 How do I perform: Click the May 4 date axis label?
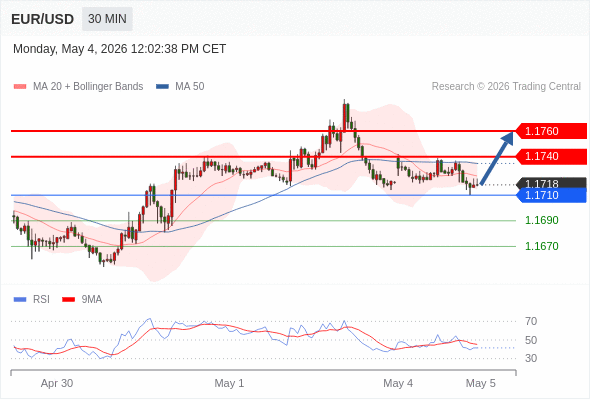tap(398, 383)
